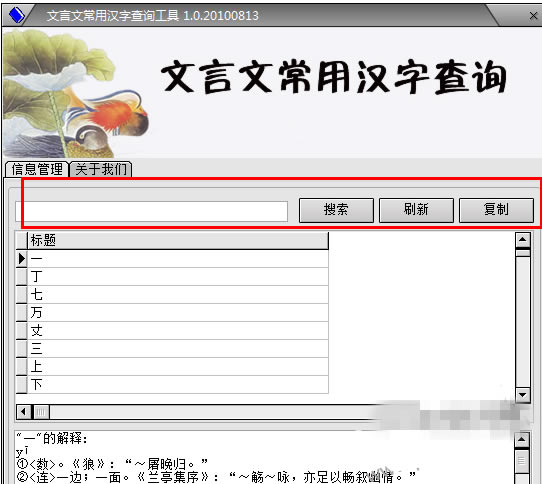
Task: Click the blue diamond app icon
Action: (17, 15)
